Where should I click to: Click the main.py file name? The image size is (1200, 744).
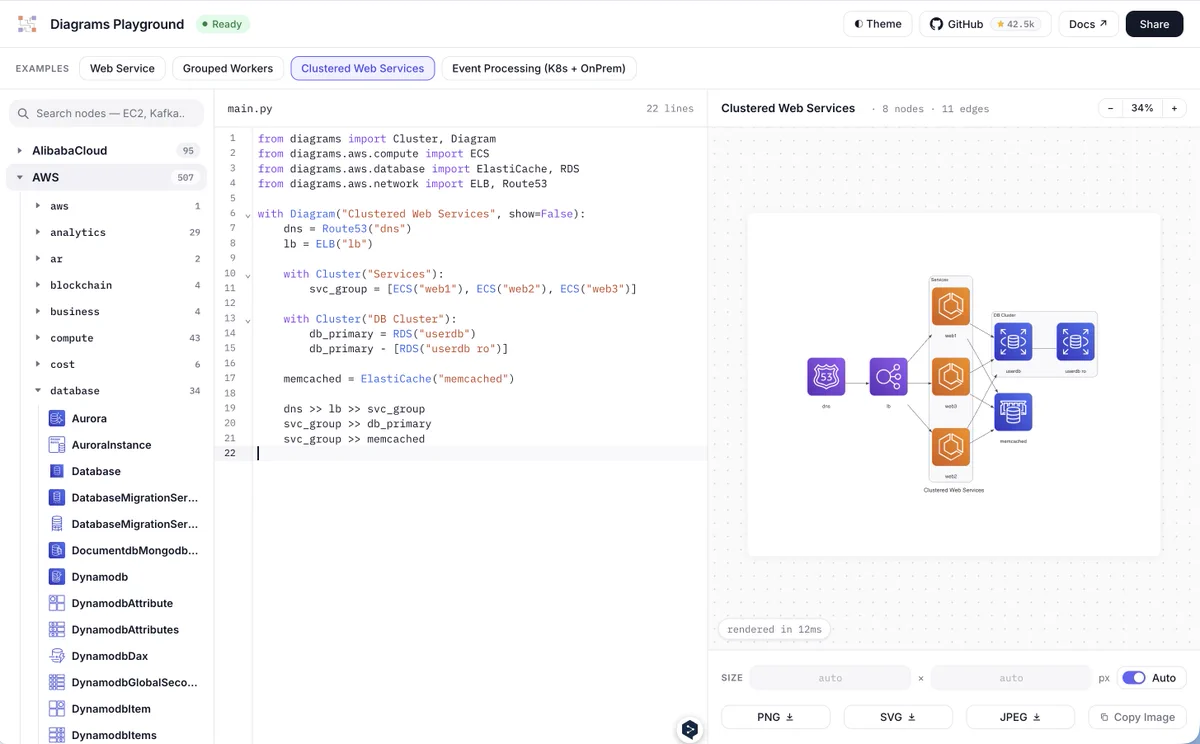[x=249, y=108]
